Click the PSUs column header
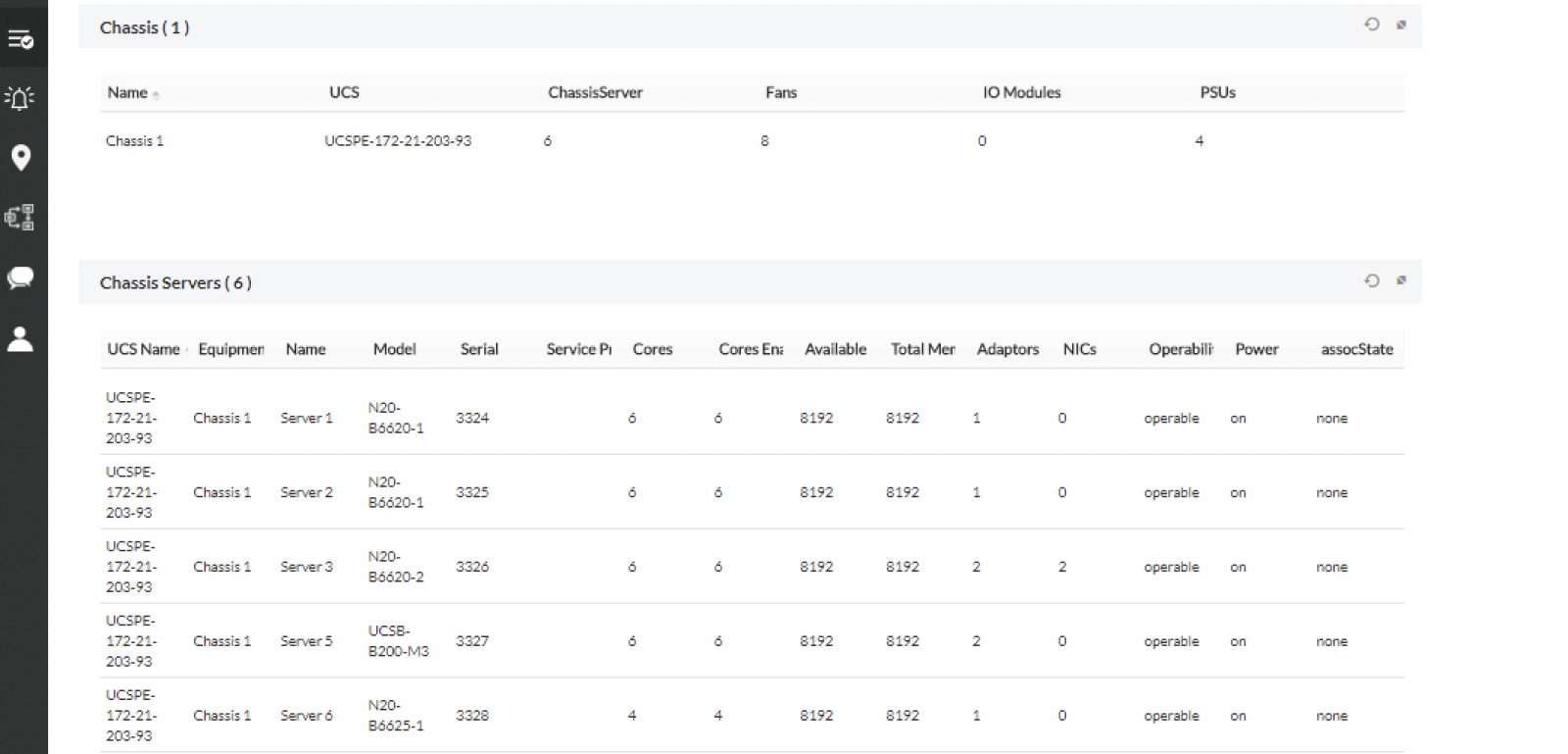 1217,92
